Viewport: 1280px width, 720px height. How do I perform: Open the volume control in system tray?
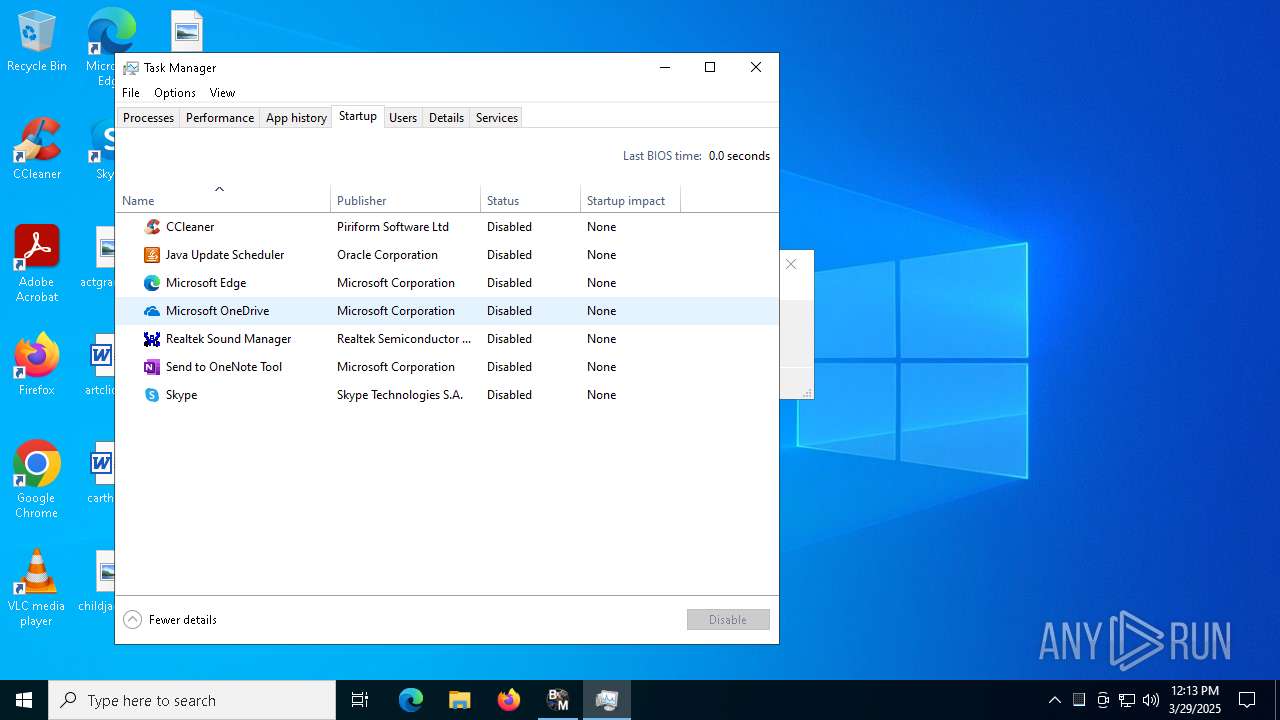coord(1151,700)
